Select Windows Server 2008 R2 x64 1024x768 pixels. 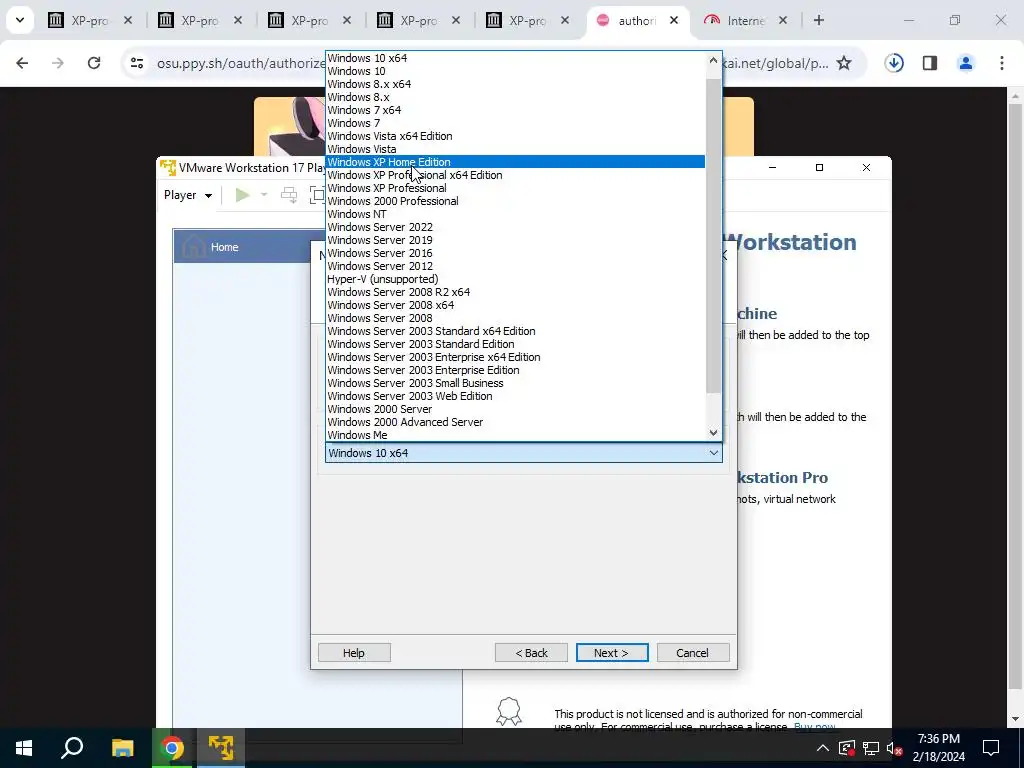point(515,293)
